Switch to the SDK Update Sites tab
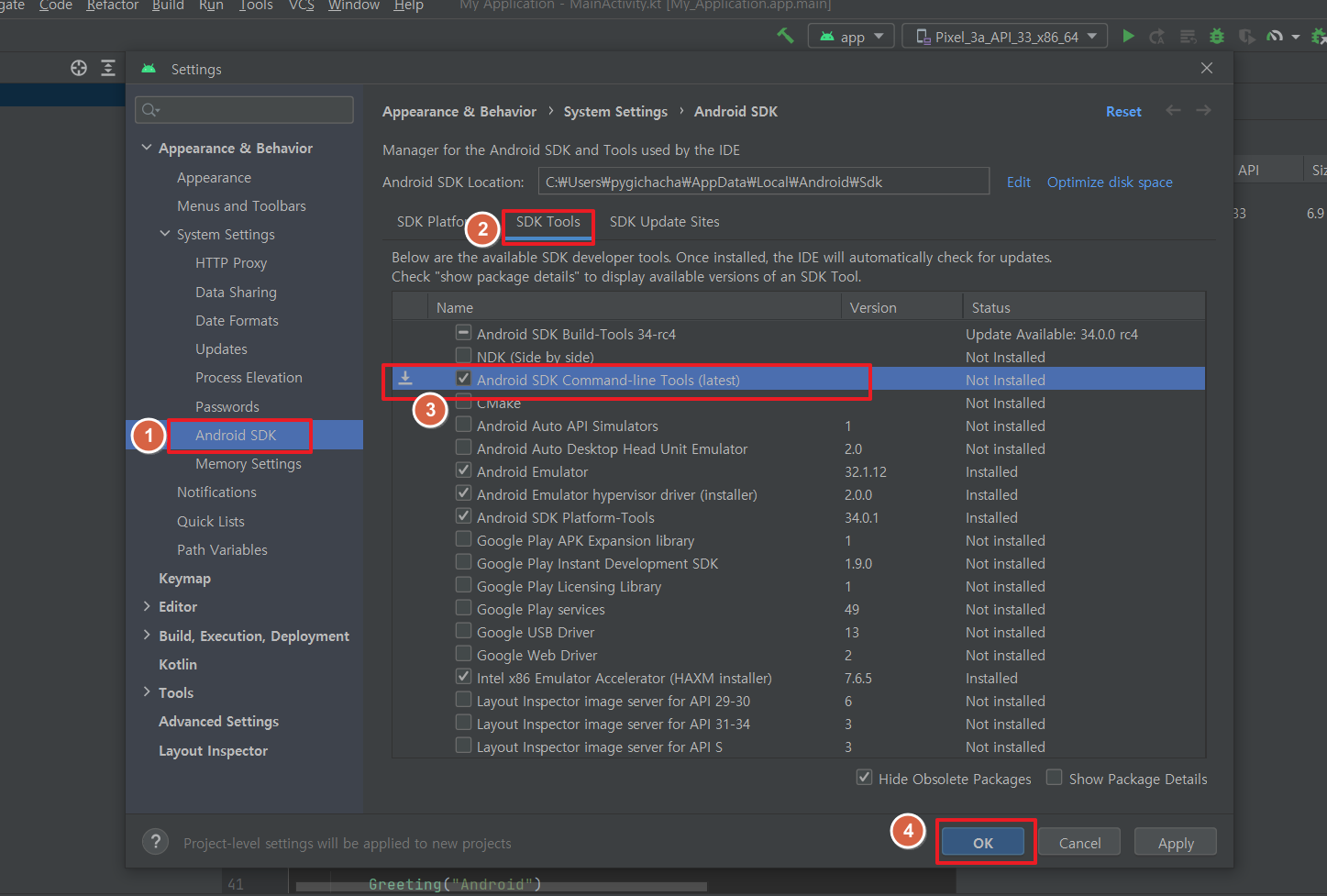This screenshot has width=1327, height=896. point(664,222)
